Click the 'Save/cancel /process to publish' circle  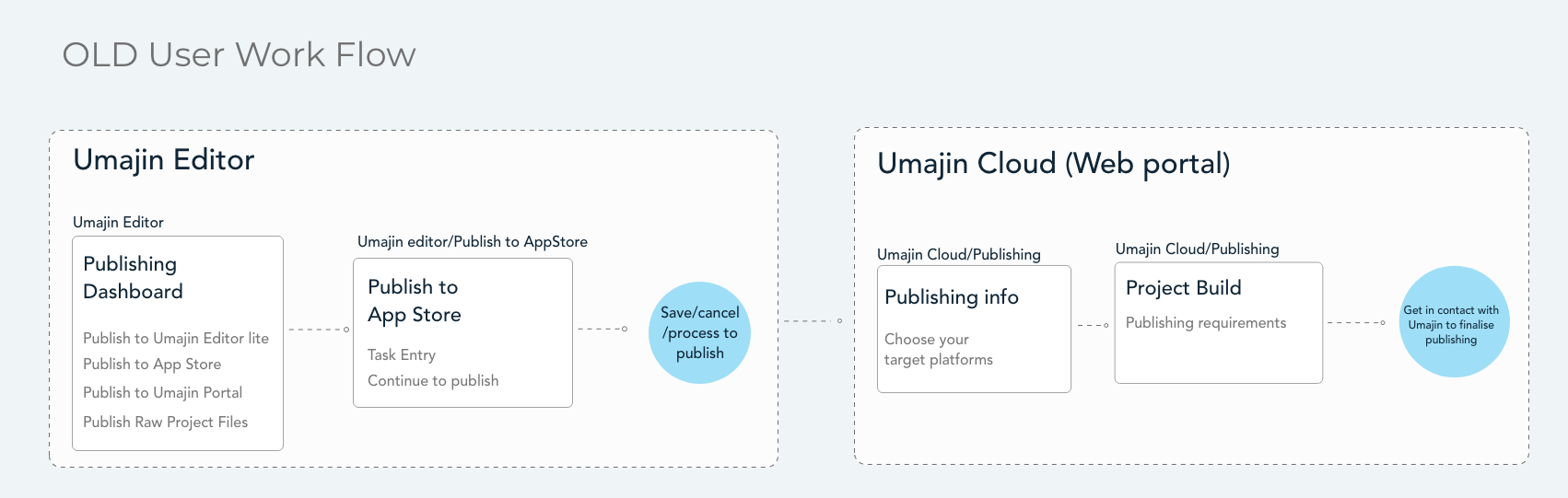pyautogui.click(x=700, y=332)
